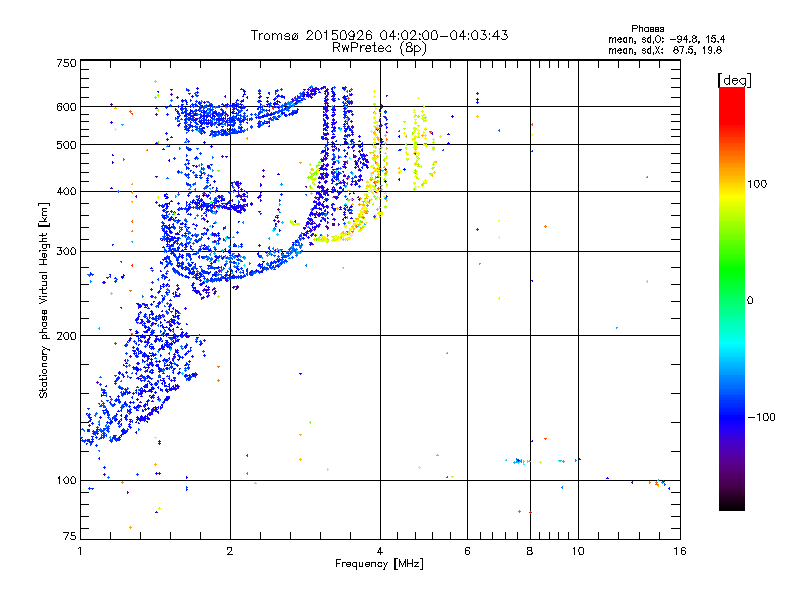This screenshot has height=600, width=800.
Task: Click the x-axis label 'Frequency [MHz]'
Action: click(379, 564)
